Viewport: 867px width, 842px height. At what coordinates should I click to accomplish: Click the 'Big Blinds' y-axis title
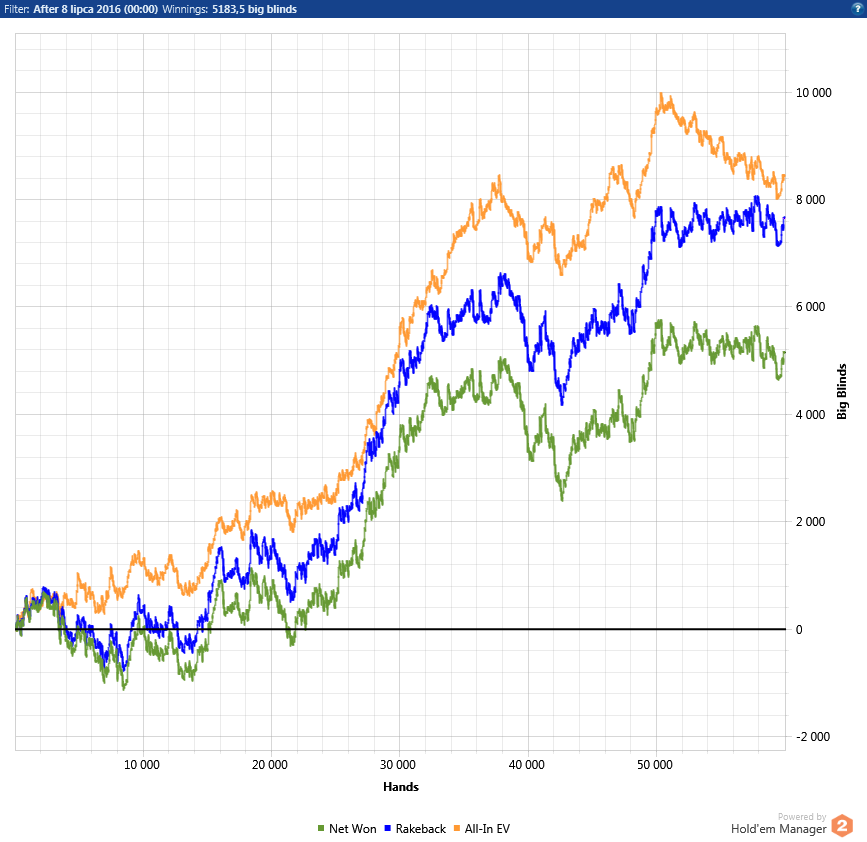tap(842, 391)
